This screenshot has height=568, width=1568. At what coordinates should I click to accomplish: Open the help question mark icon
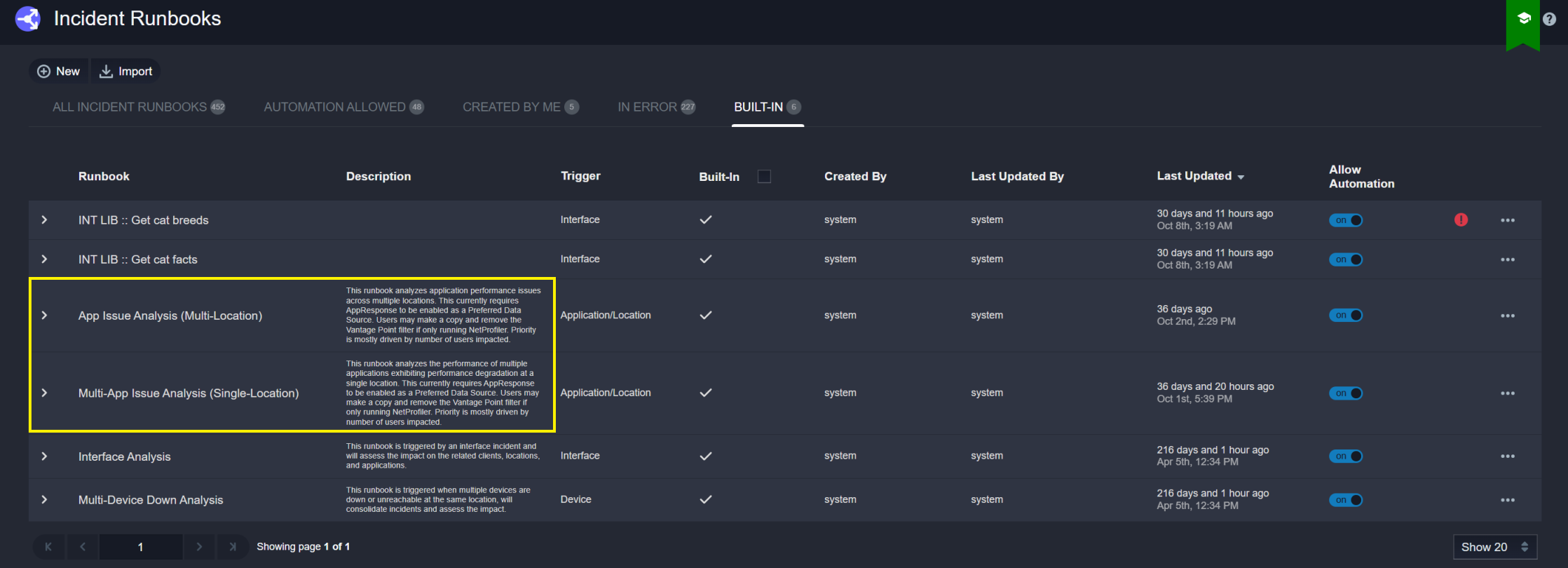[1550, 19]
